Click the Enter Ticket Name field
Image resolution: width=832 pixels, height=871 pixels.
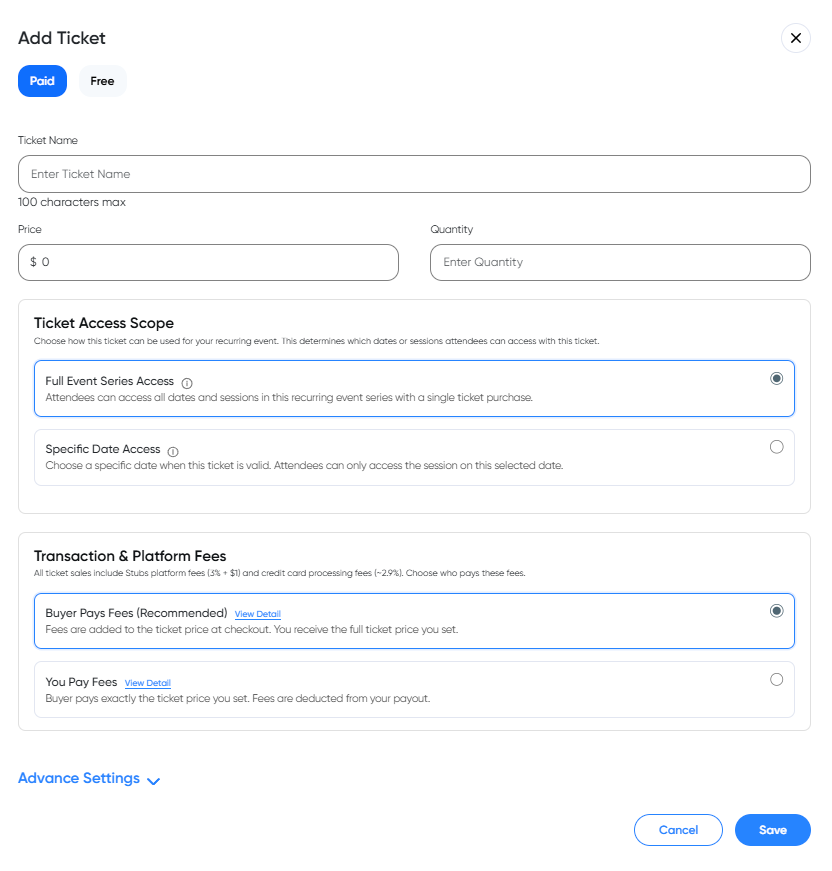414,173
